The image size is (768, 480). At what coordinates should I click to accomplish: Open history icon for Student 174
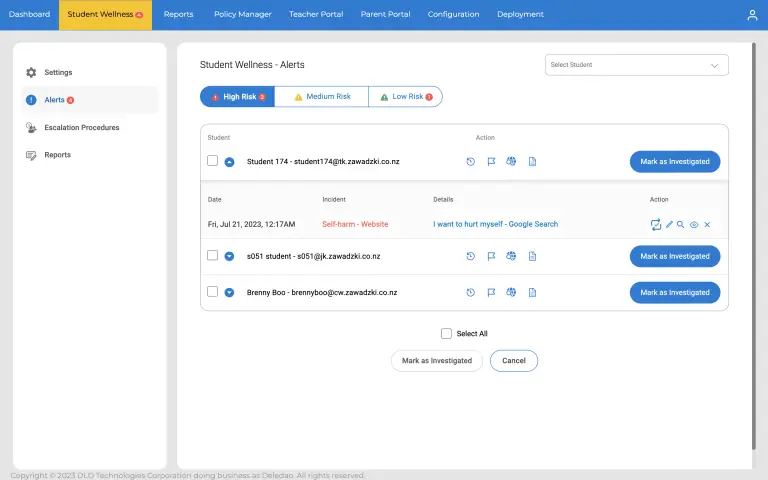(470, 162)
